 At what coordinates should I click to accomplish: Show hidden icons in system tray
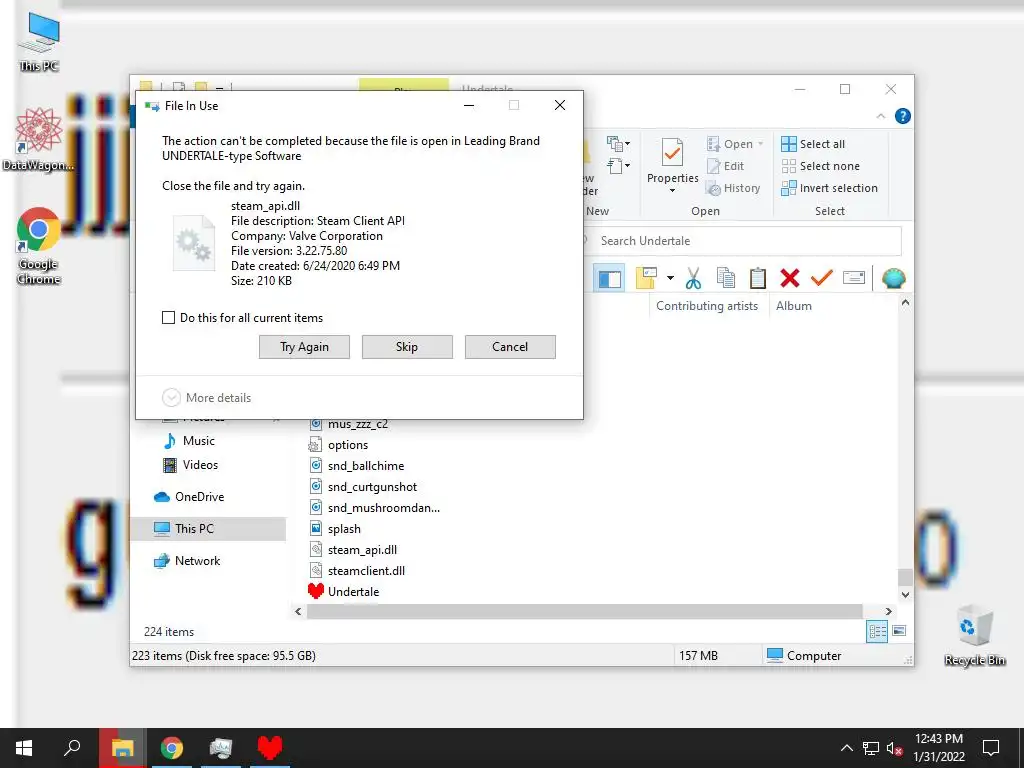coord(846,748)
